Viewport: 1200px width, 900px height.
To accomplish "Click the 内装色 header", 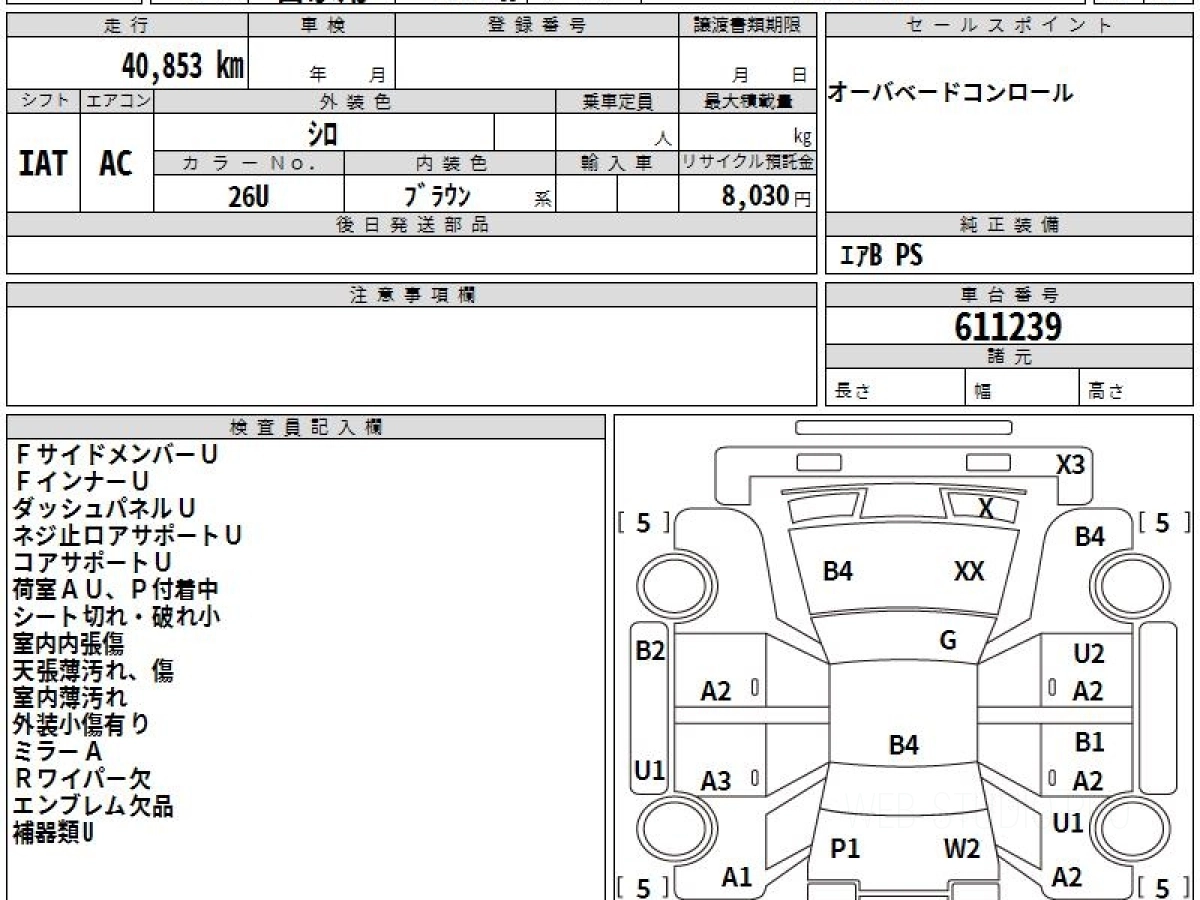I will pyautogui.click(x=450, y=163).
